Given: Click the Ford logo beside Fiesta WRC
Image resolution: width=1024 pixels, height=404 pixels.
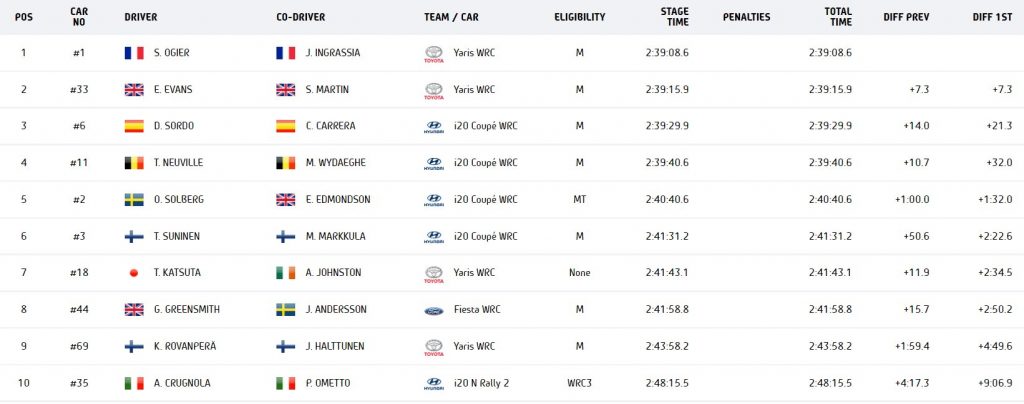Looking at the screenshot, I should click(434, 310).
